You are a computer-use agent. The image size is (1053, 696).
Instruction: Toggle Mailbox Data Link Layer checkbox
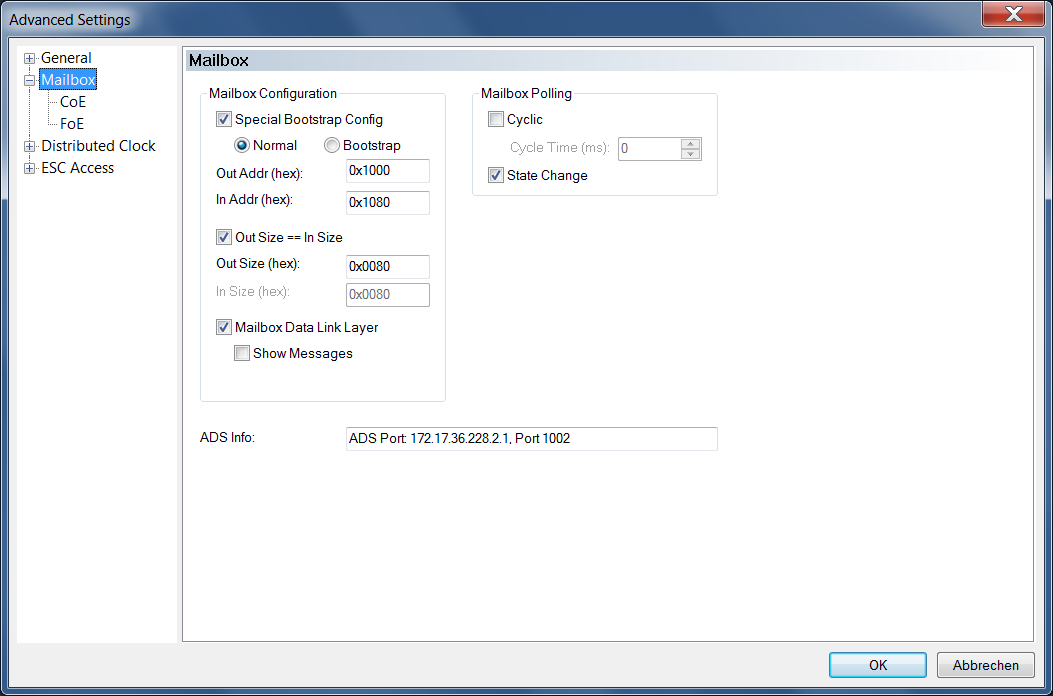pos(224,328)
